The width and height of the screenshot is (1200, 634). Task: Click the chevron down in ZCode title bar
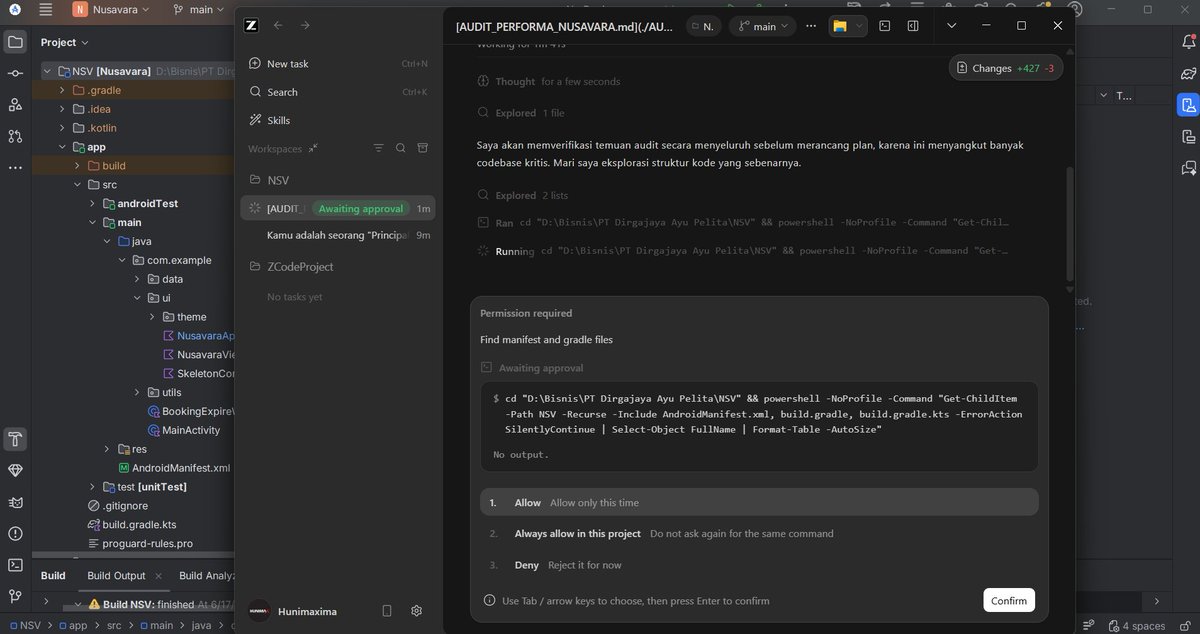pyautogui.click(x=951, y=26)
